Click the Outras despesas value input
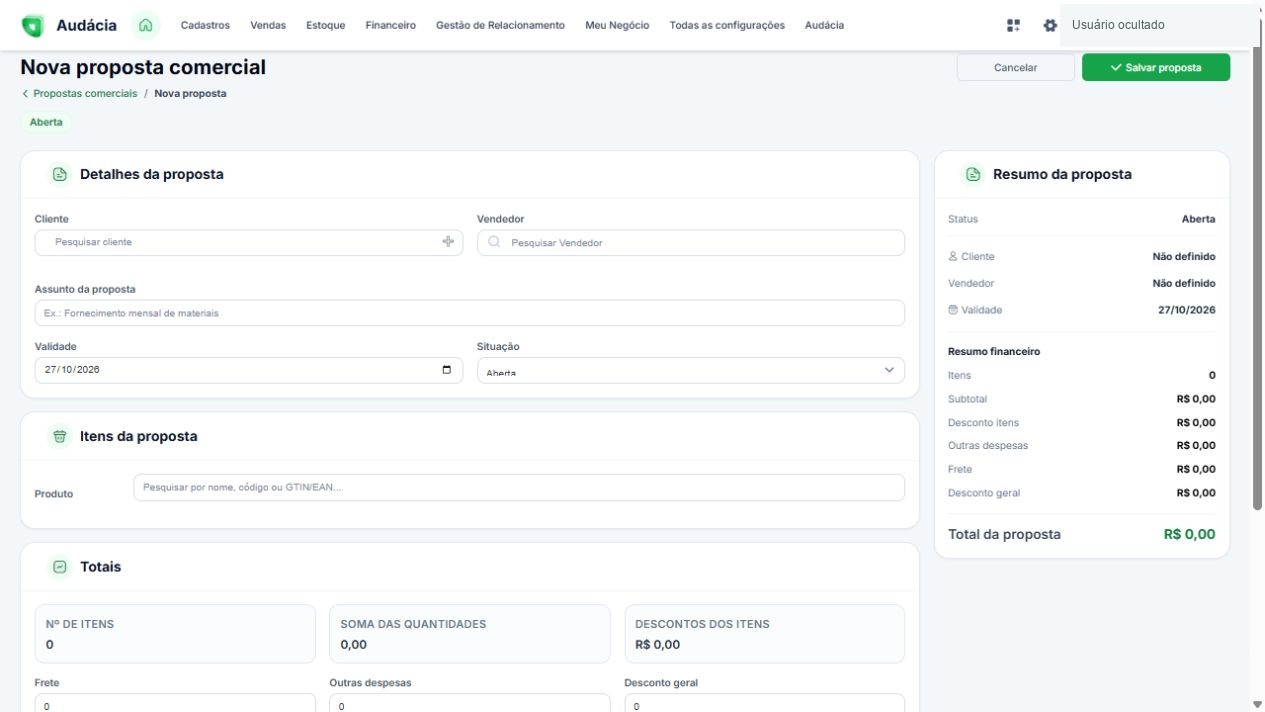The image size is (1265, 712). [470, 704]
